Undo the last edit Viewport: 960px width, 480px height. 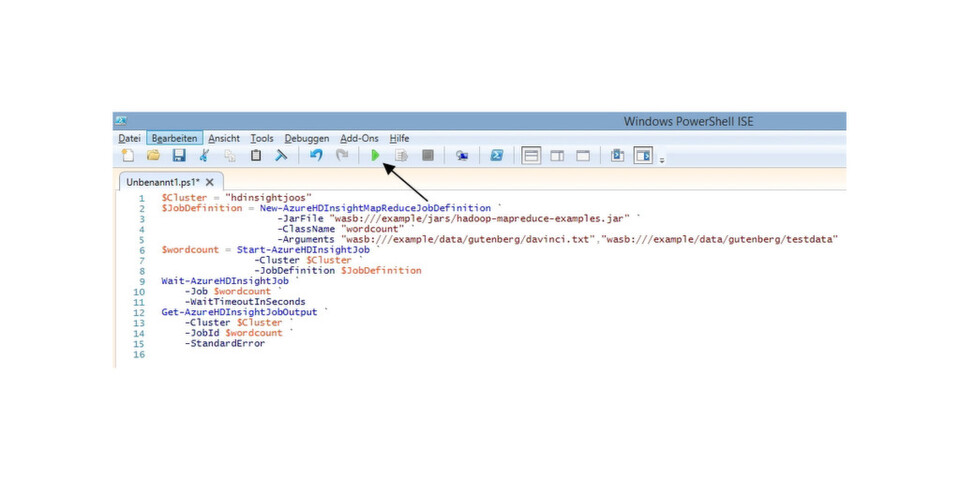pyautogui.click(x=316, y=156)
